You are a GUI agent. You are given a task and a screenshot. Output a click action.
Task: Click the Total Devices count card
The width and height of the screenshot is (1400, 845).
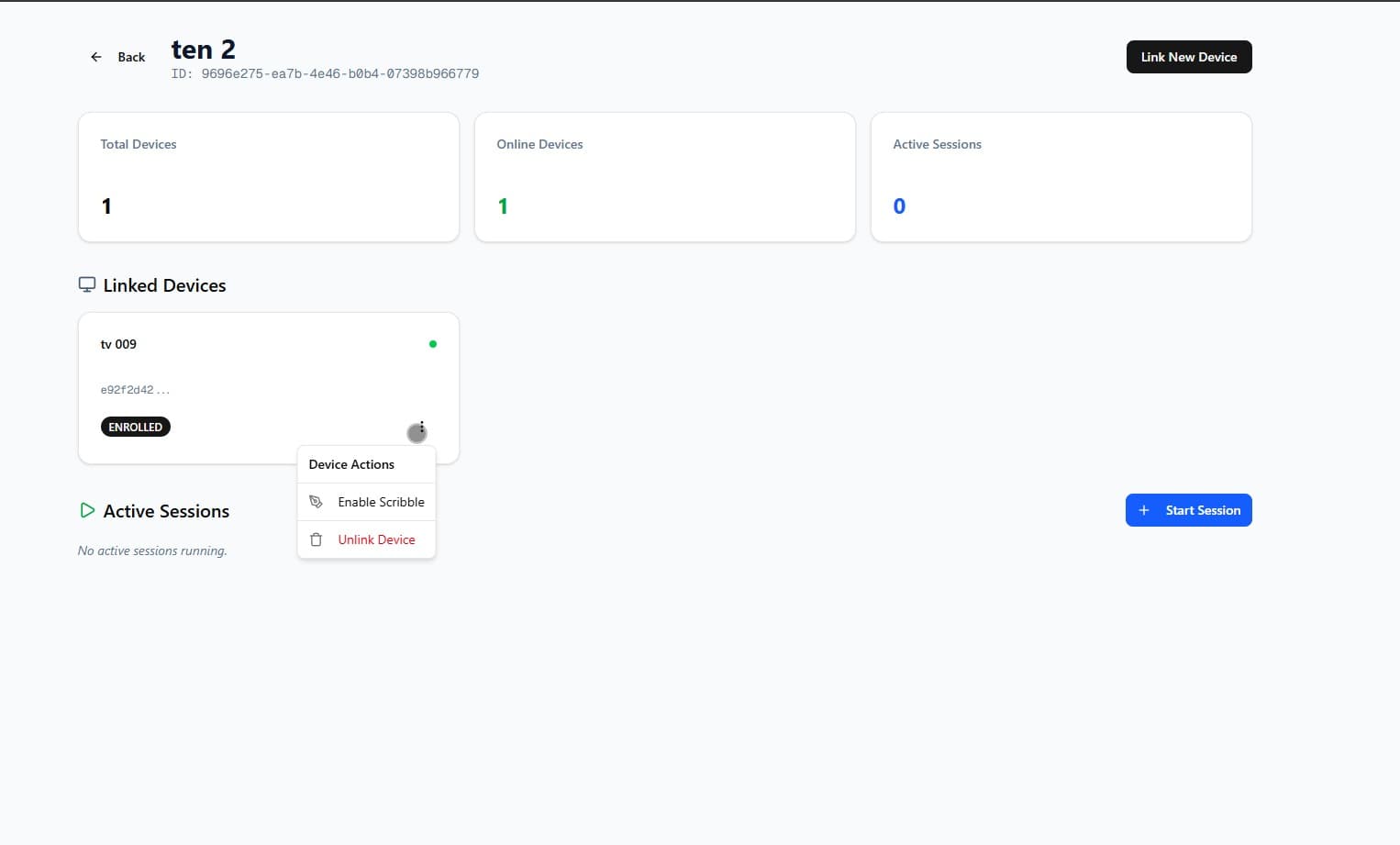pyautogui.click(x=268, y=176)
